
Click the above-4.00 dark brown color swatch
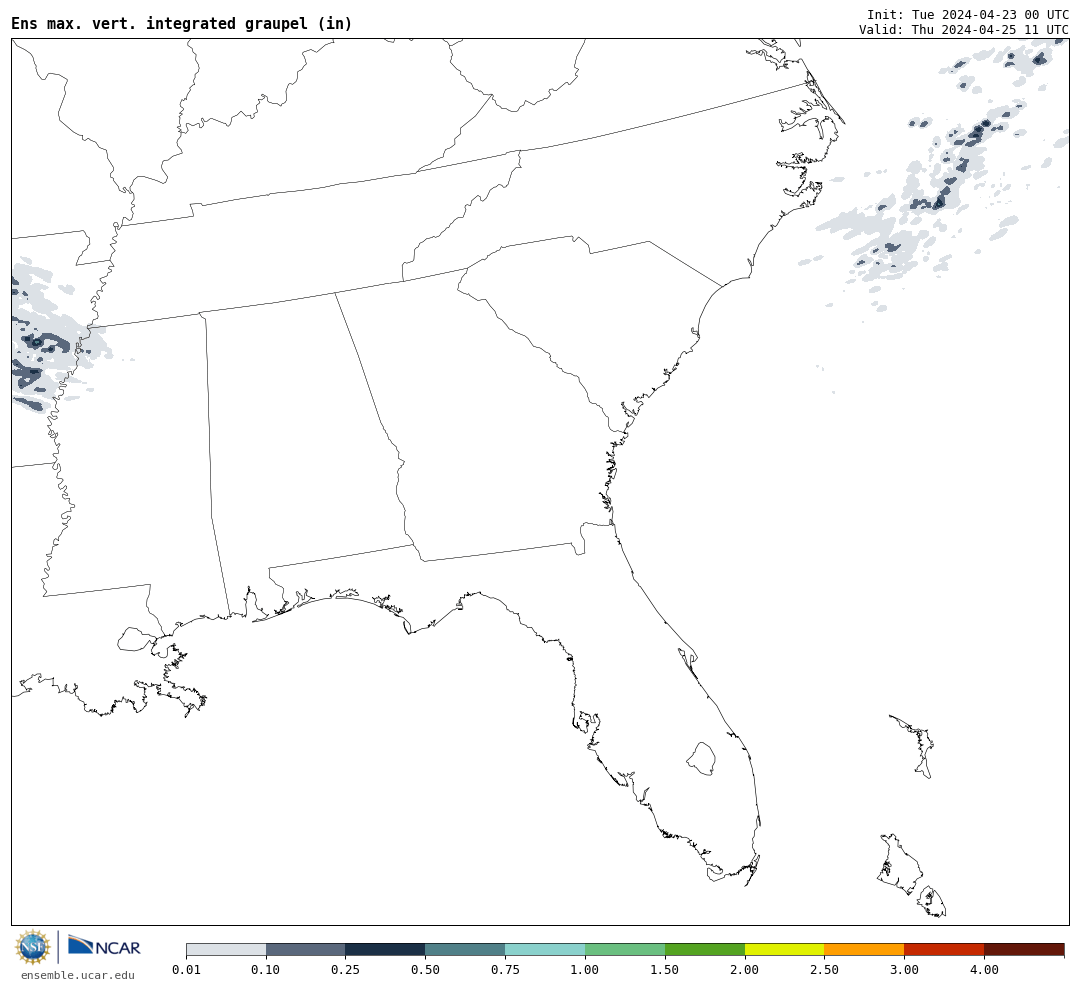[x=1024, y=950]
